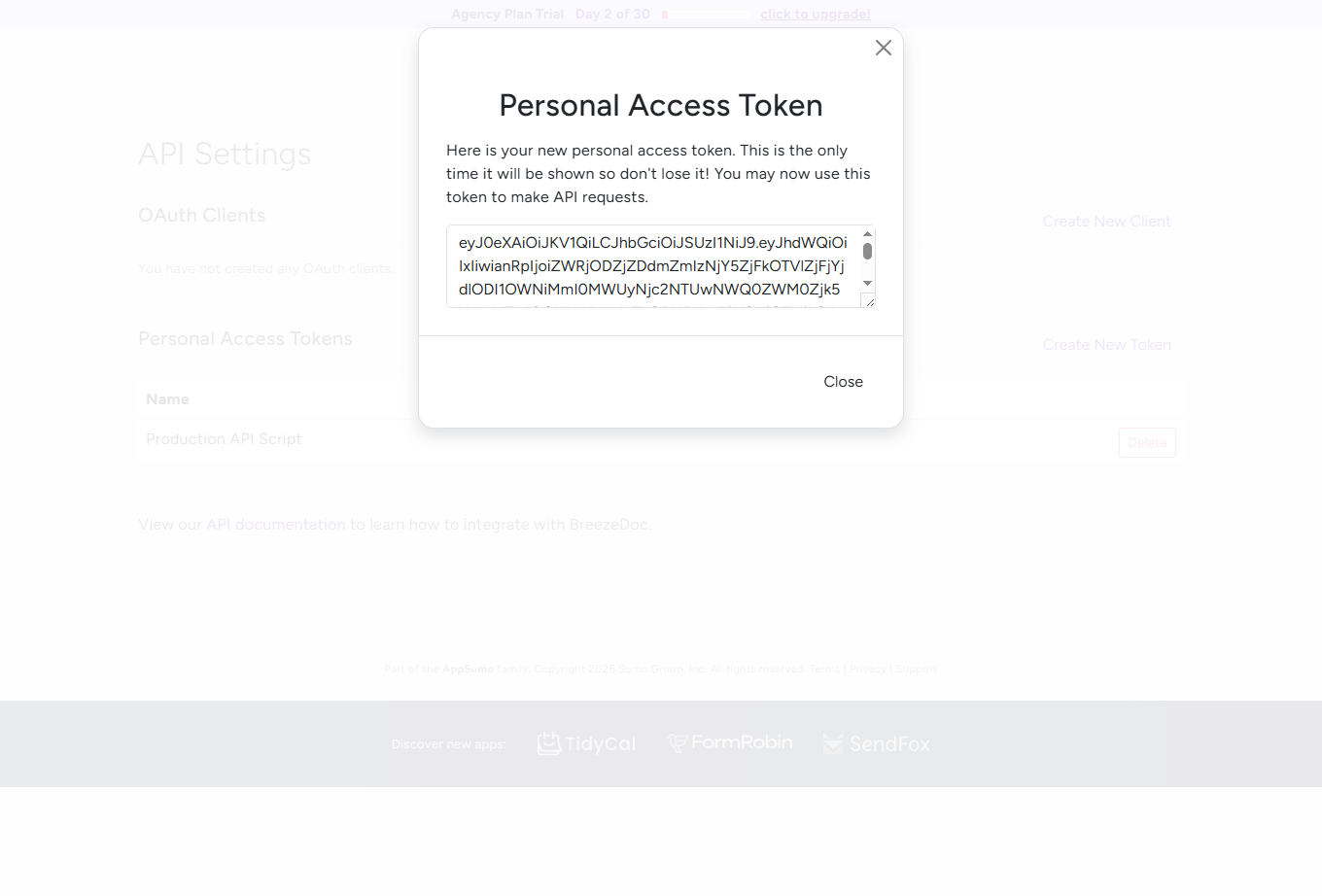Viewport: 1322px width, 896px height.
Task: Click the down arrow on the token box scrollbar
Action: click(867, 284)
